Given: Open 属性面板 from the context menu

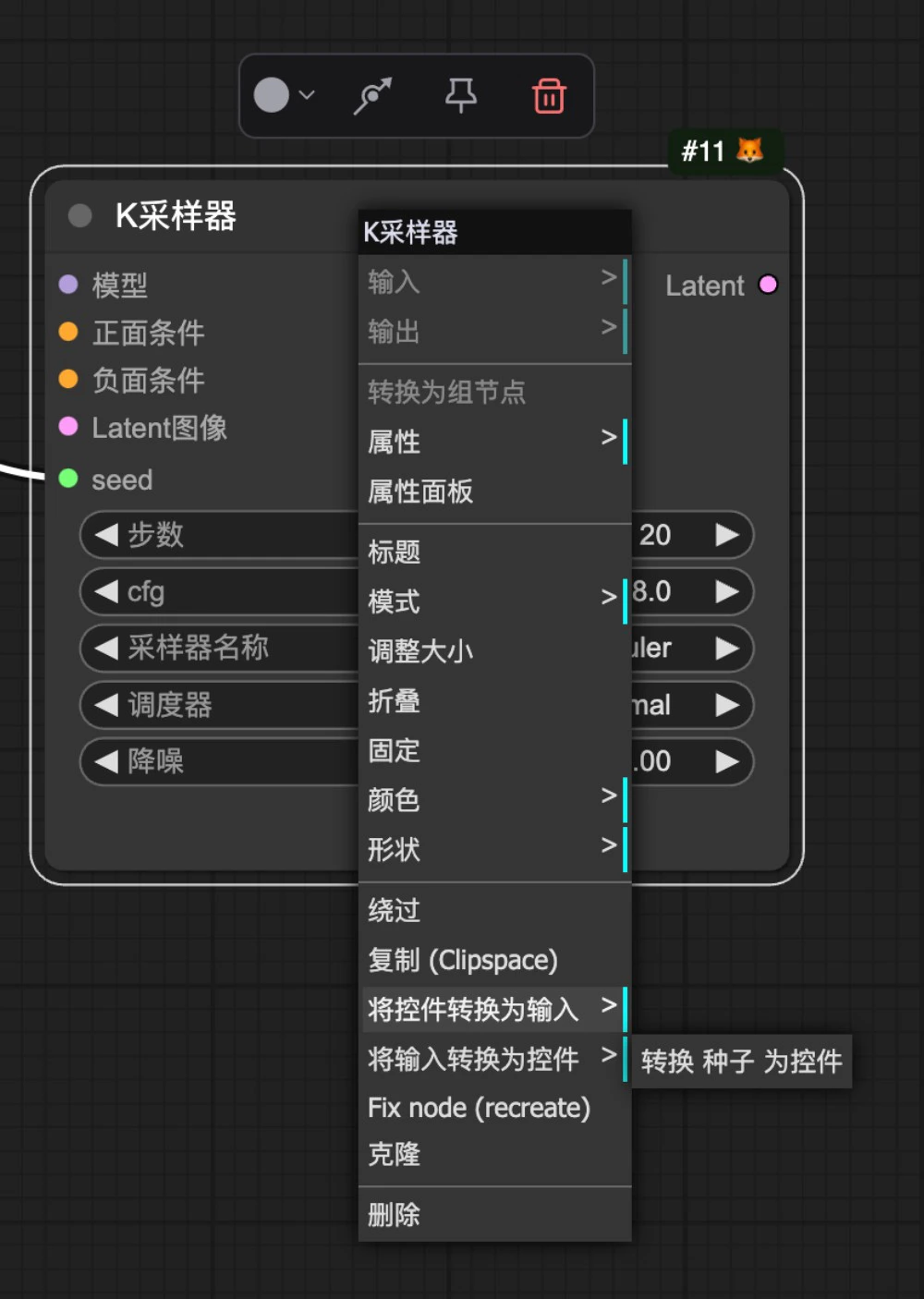Looking at the screenshot, I should point(419,492).
